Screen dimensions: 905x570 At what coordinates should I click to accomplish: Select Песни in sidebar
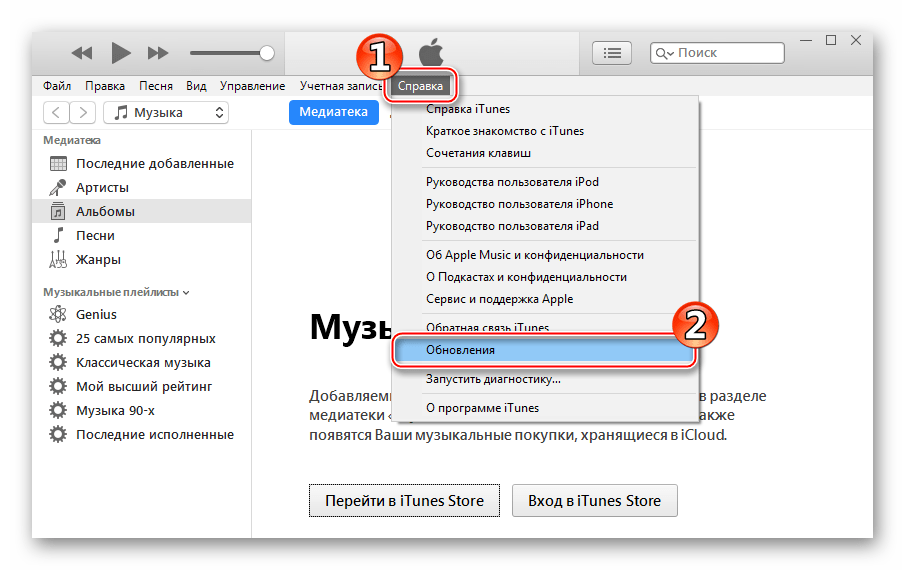pos(141,235)
